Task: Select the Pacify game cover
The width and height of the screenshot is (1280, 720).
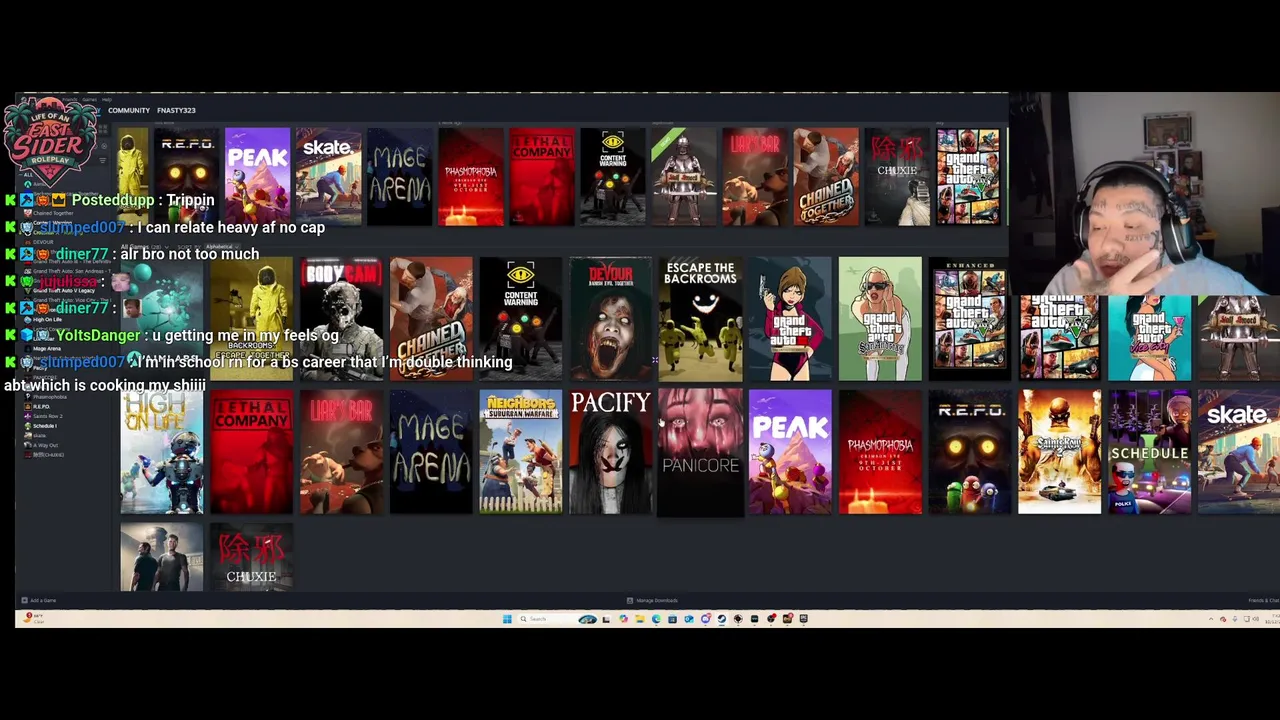Action: (x=611, y=452)
